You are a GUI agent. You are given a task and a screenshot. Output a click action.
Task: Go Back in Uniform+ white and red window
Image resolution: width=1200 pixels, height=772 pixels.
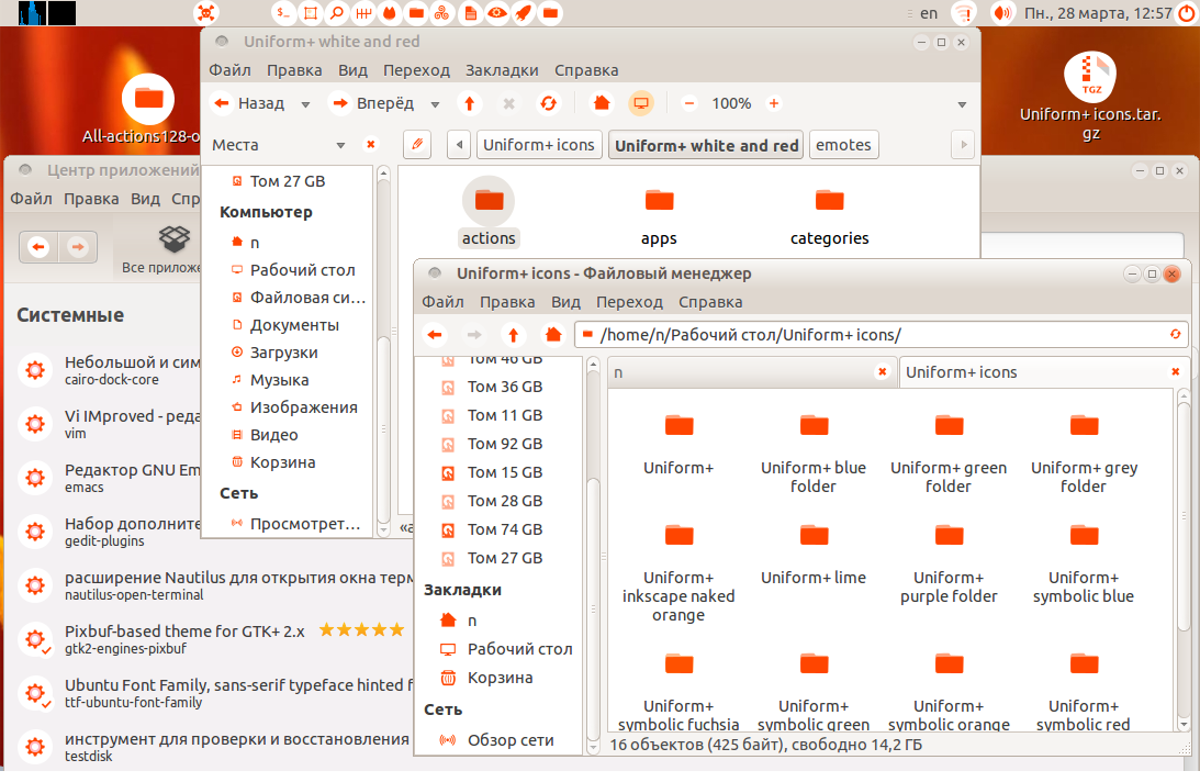point(248,103)
